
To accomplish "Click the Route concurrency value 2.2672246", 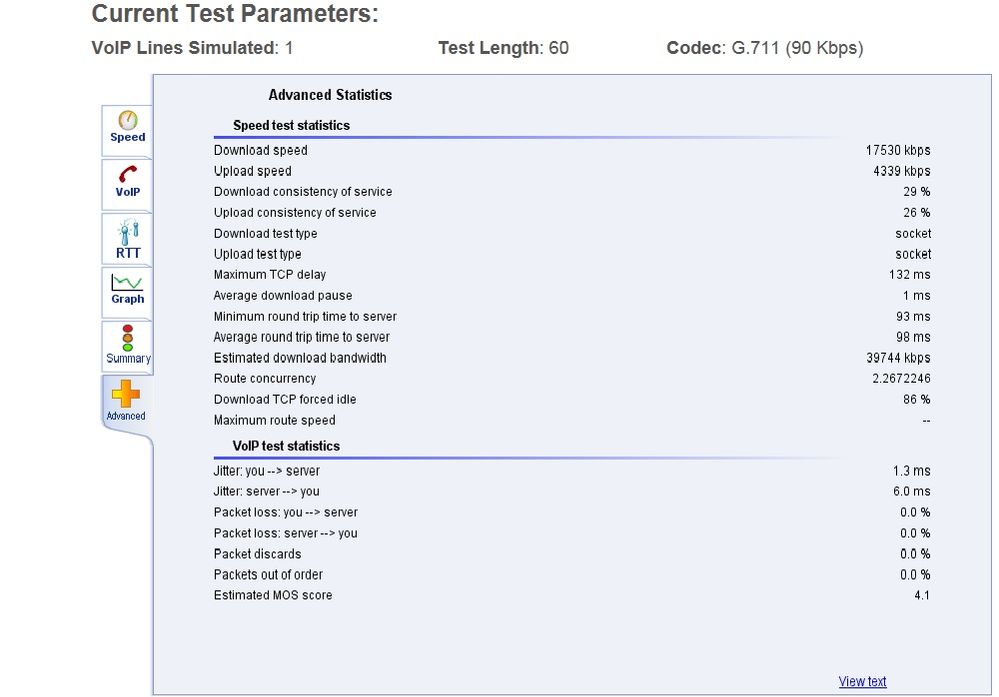I will [x=901, y=378].
